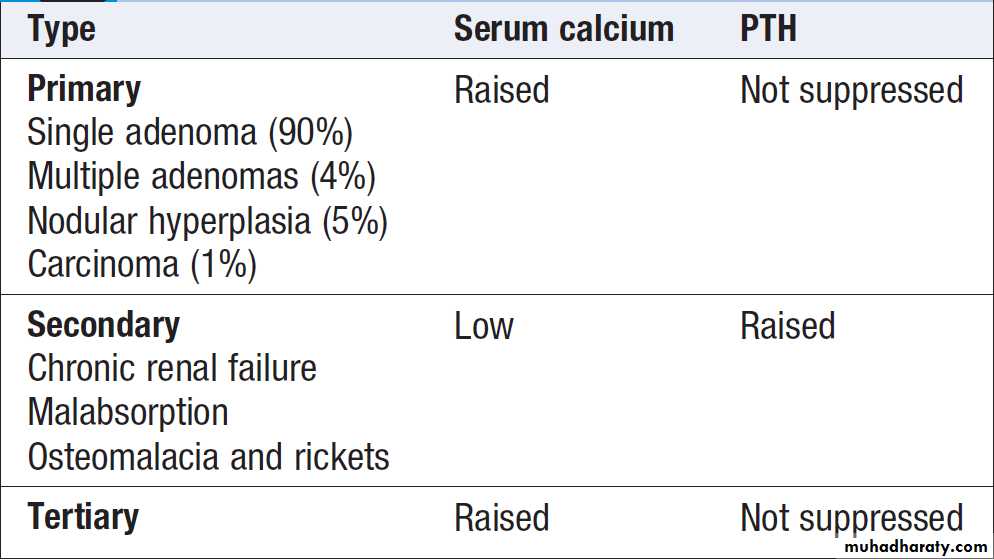Click "Raised" serum calcium in Tertiary row
The width and height of the screenshot is (994, 560).
point(501,518)
